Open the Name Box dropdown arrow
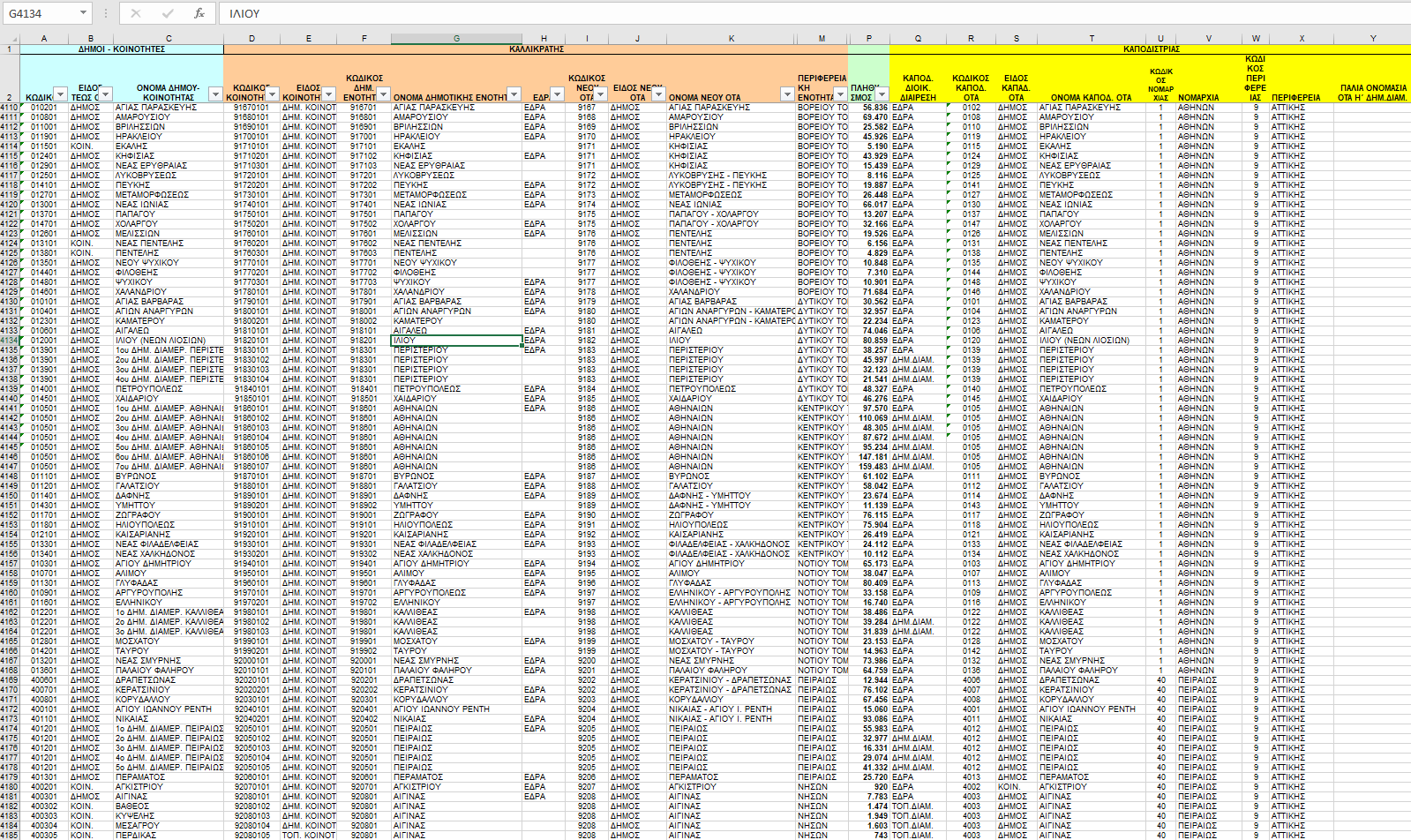This screenshot has height=840, width=1411. (x=84, y=13)
